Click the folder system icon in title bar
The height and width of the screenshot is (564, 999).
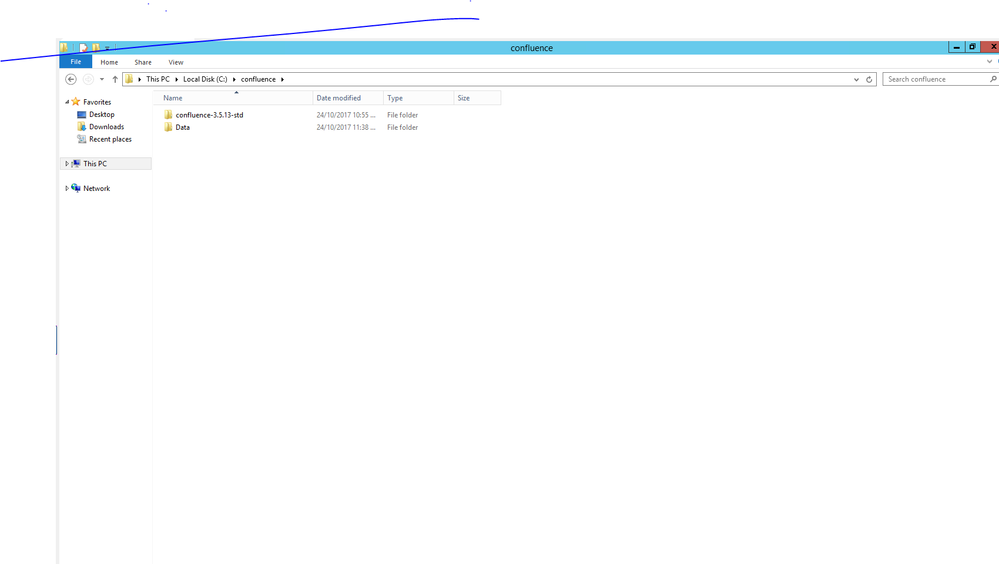click(x=64, y=48)
